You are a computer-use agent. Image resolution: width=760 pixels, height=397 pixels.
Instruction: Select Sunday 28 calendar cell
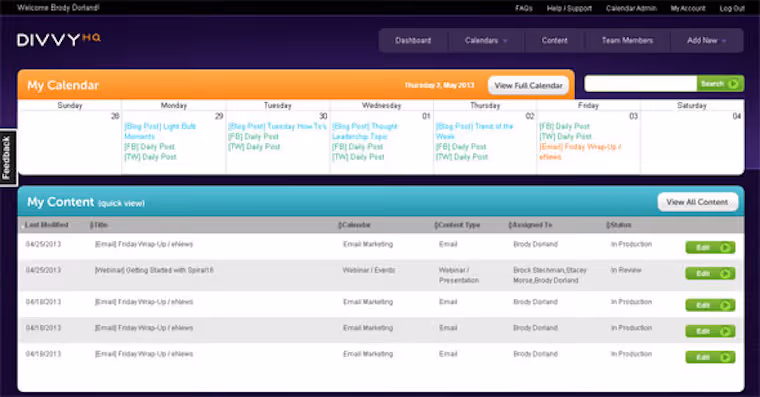(x=70, y=142)
